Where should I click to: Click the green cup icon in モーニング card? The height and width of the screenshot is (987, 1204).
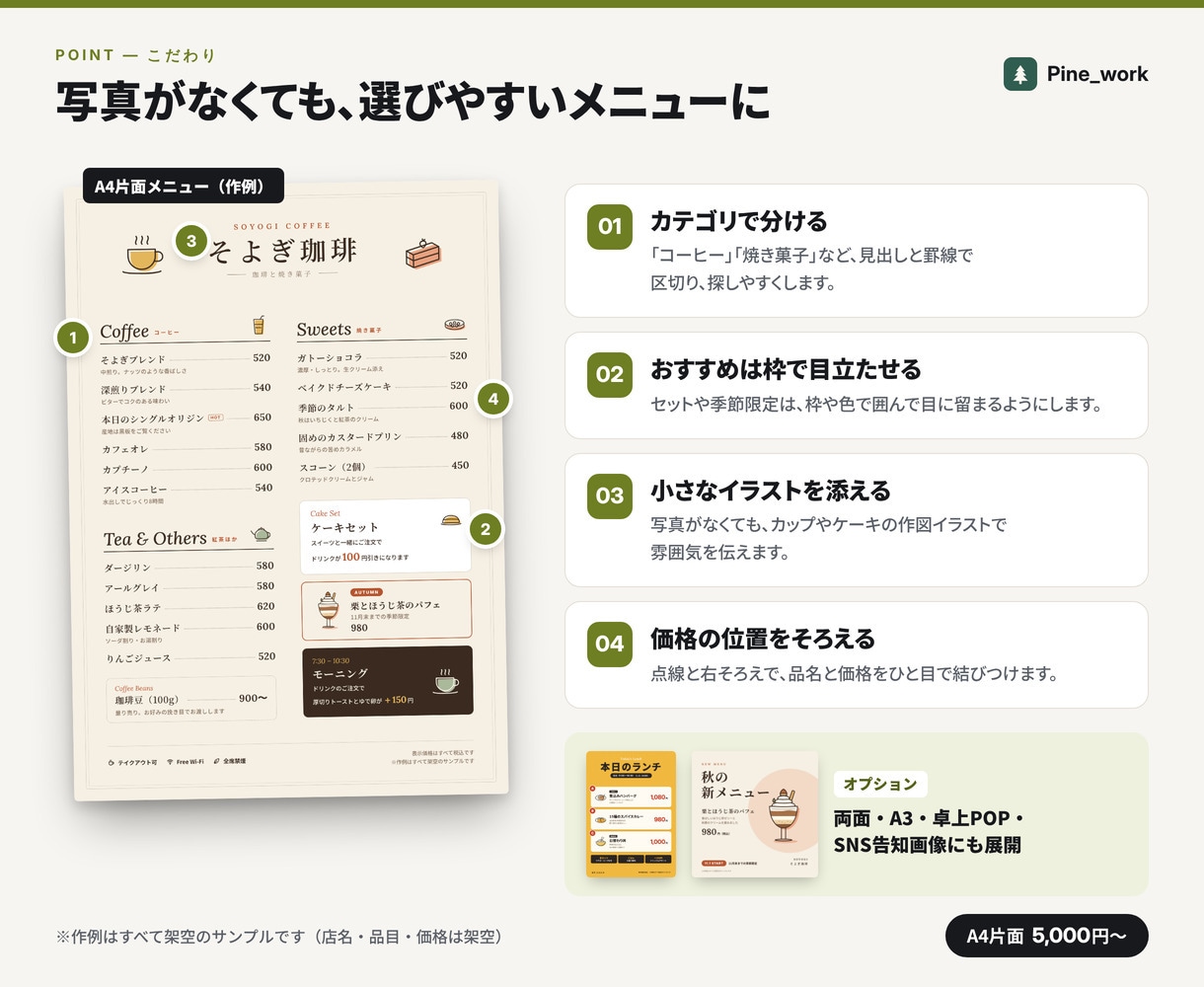tap(446, 680)
